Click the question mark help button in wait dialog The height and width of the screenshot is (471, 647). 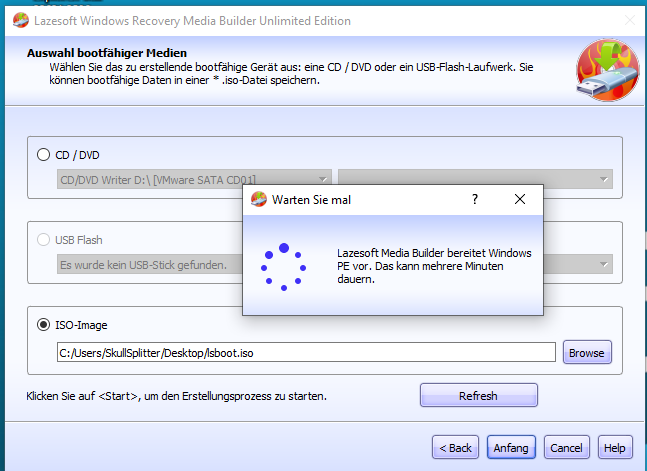tap(475, 199)
